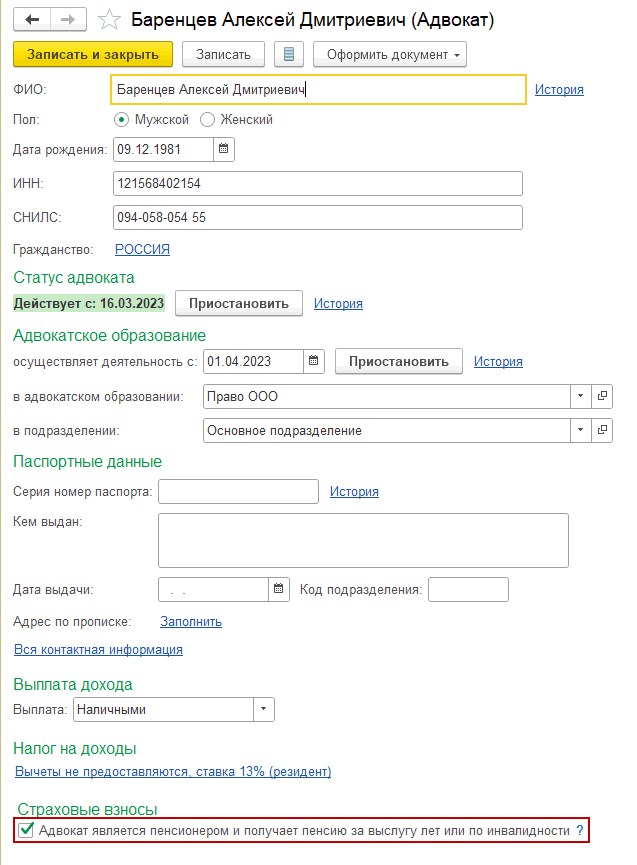Open the Основное подразделение card icon
Viewport: 637px width, 865px height.
pos(603,431)
